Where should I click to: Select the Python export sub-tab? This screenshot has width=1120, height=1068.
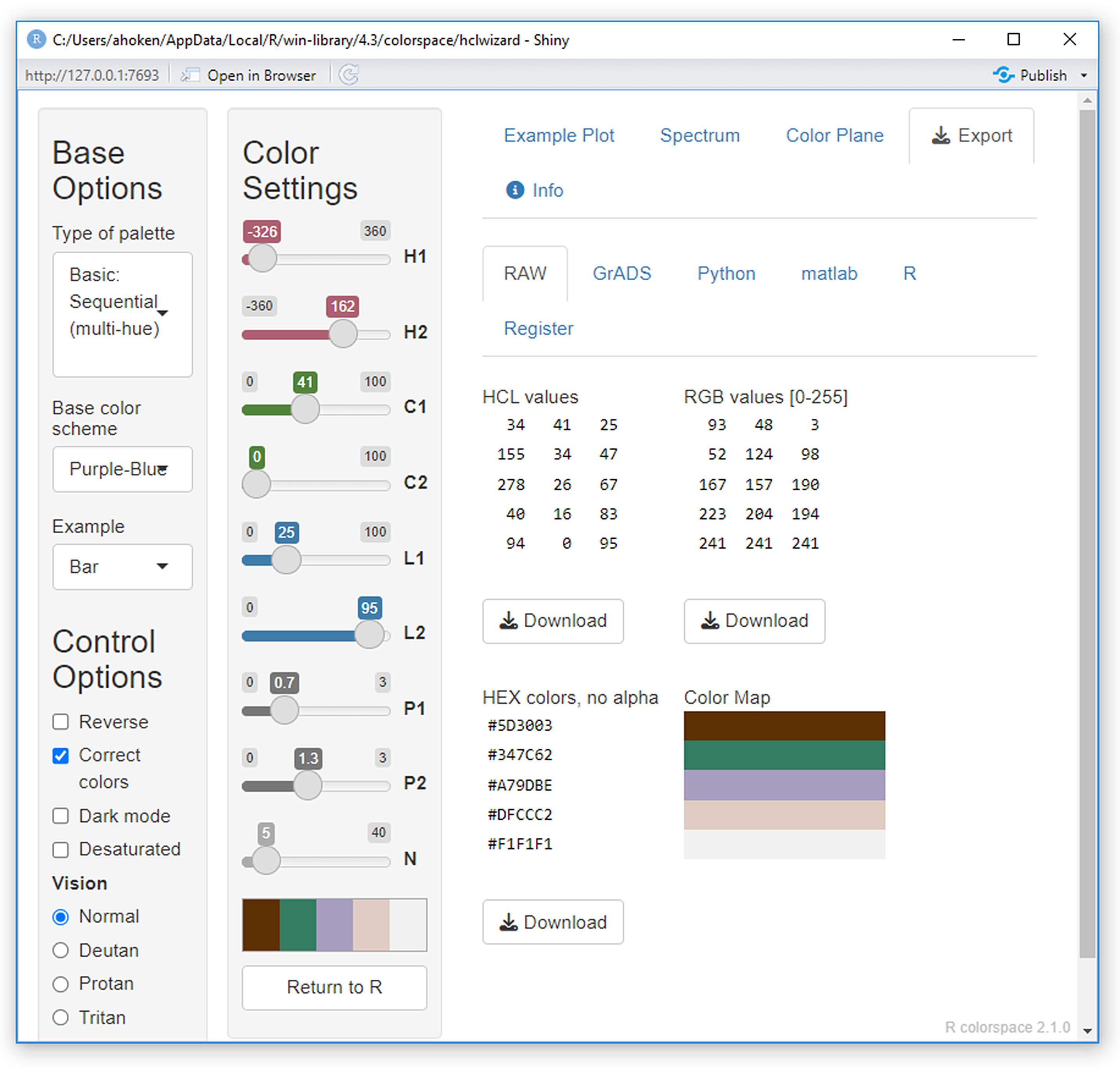click(726, 273)
